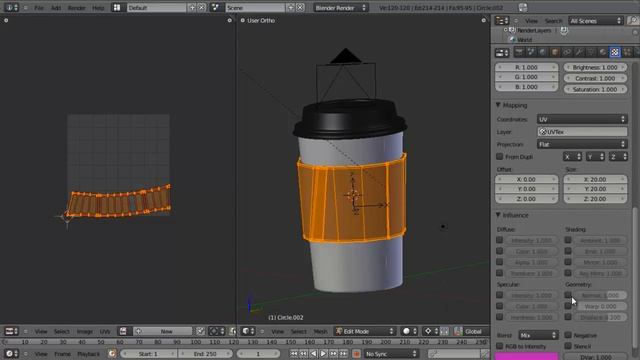Enable Diffuse Color influence checkbox
640x360 pixels.
[x=499, y=251]
